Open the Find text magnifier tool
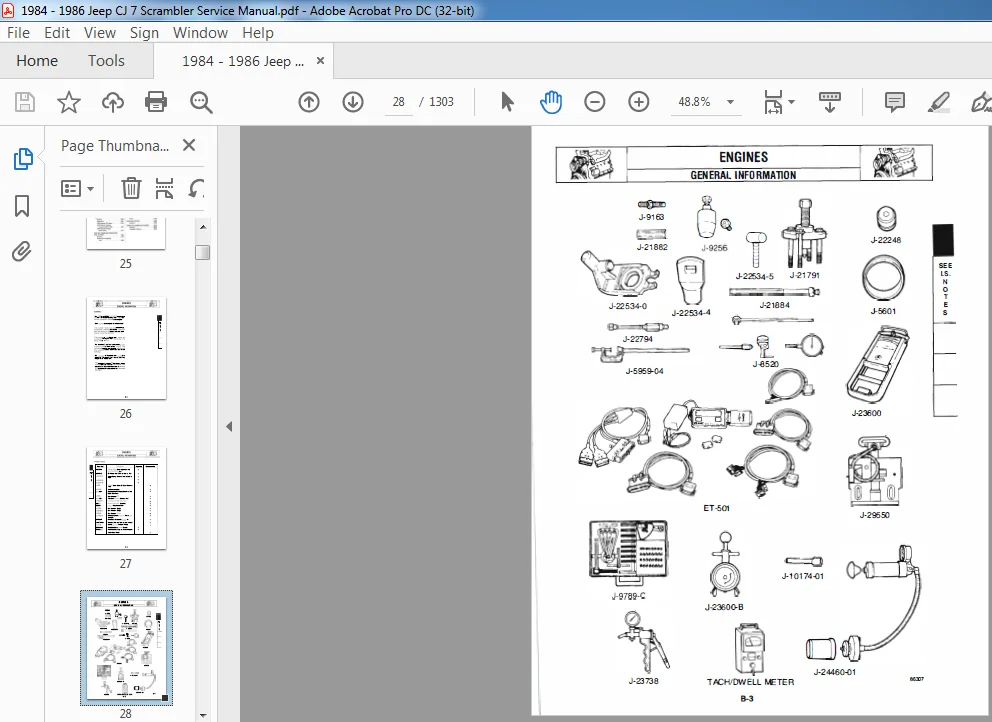 coord(201,102)
